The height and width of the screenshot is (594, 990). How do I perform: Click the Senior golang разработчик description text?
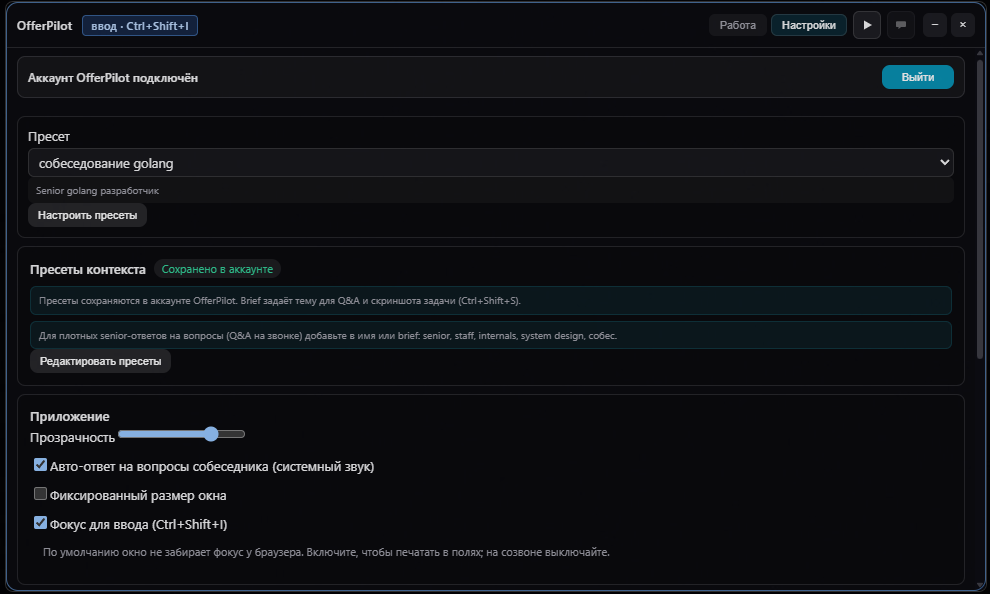tap(97, 191)
